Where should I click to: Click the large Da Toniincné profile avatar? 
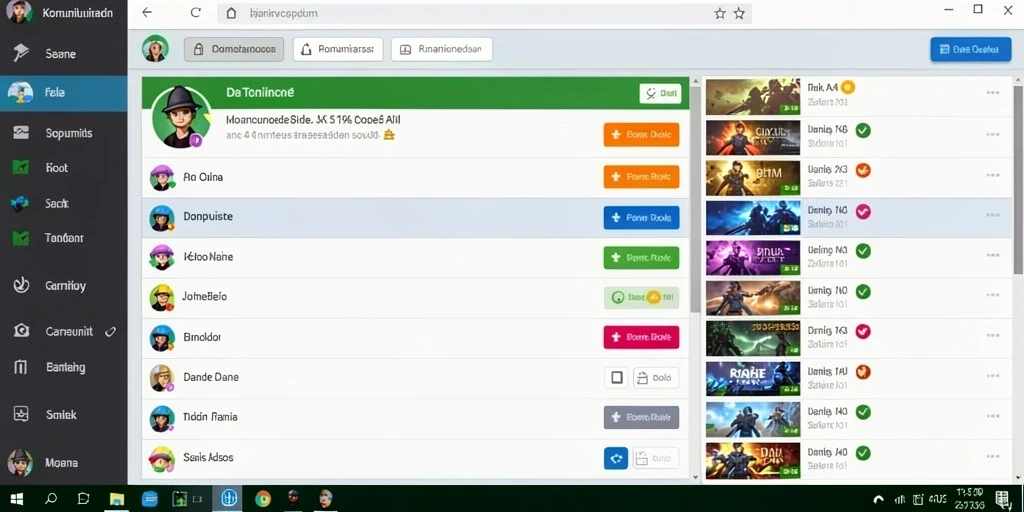coord(182,118)
